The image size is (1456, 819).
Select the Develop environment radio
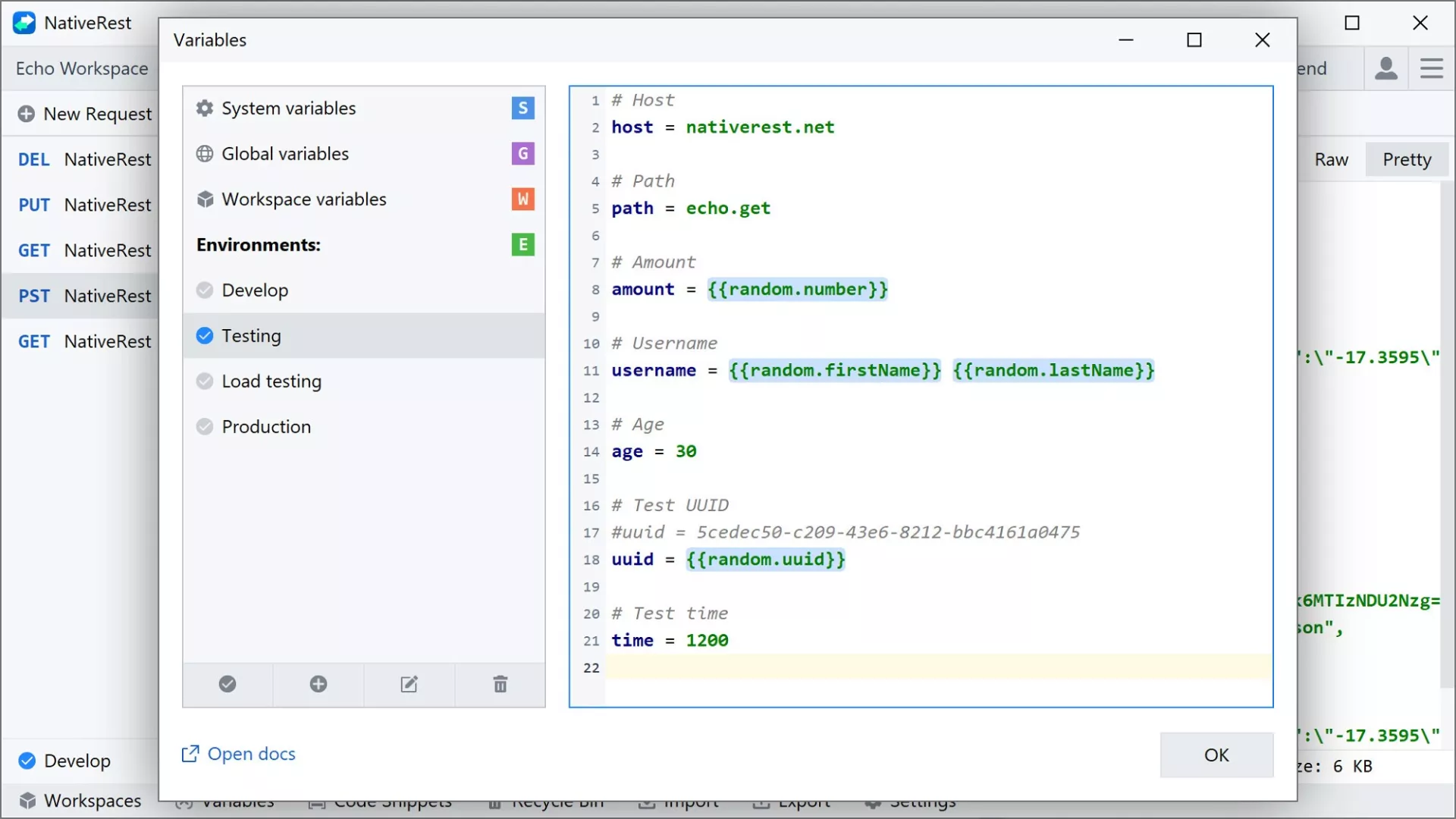205,290
